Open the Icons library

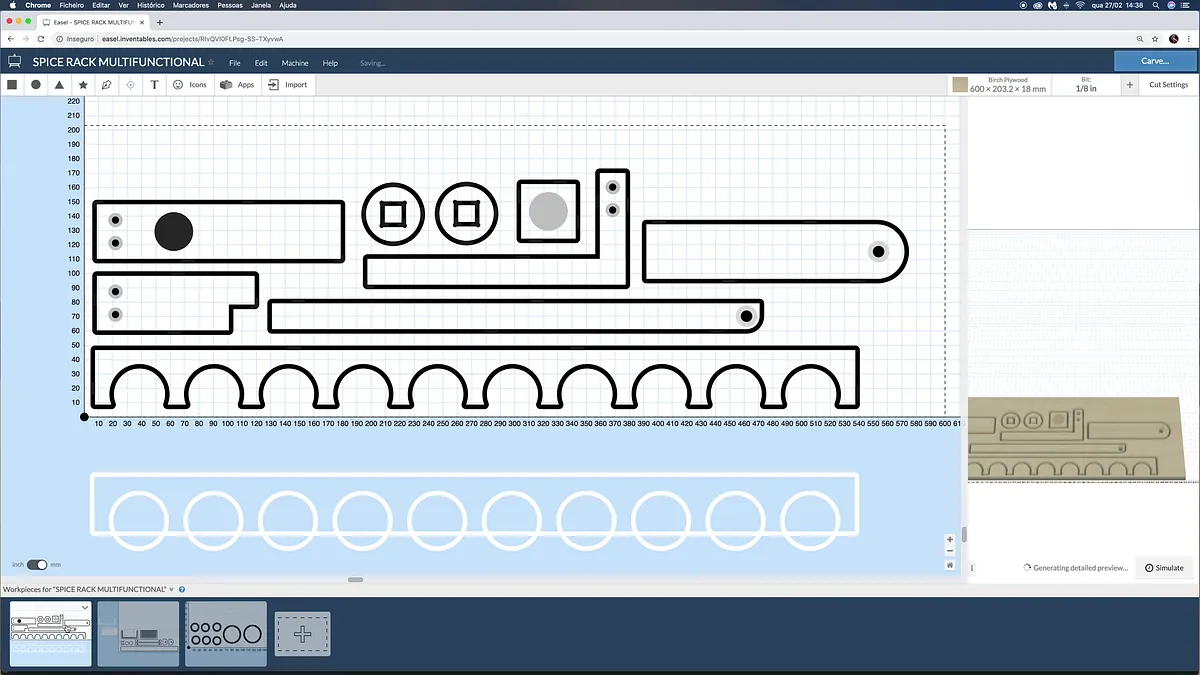pyautogui.click(x=190, y=85)
